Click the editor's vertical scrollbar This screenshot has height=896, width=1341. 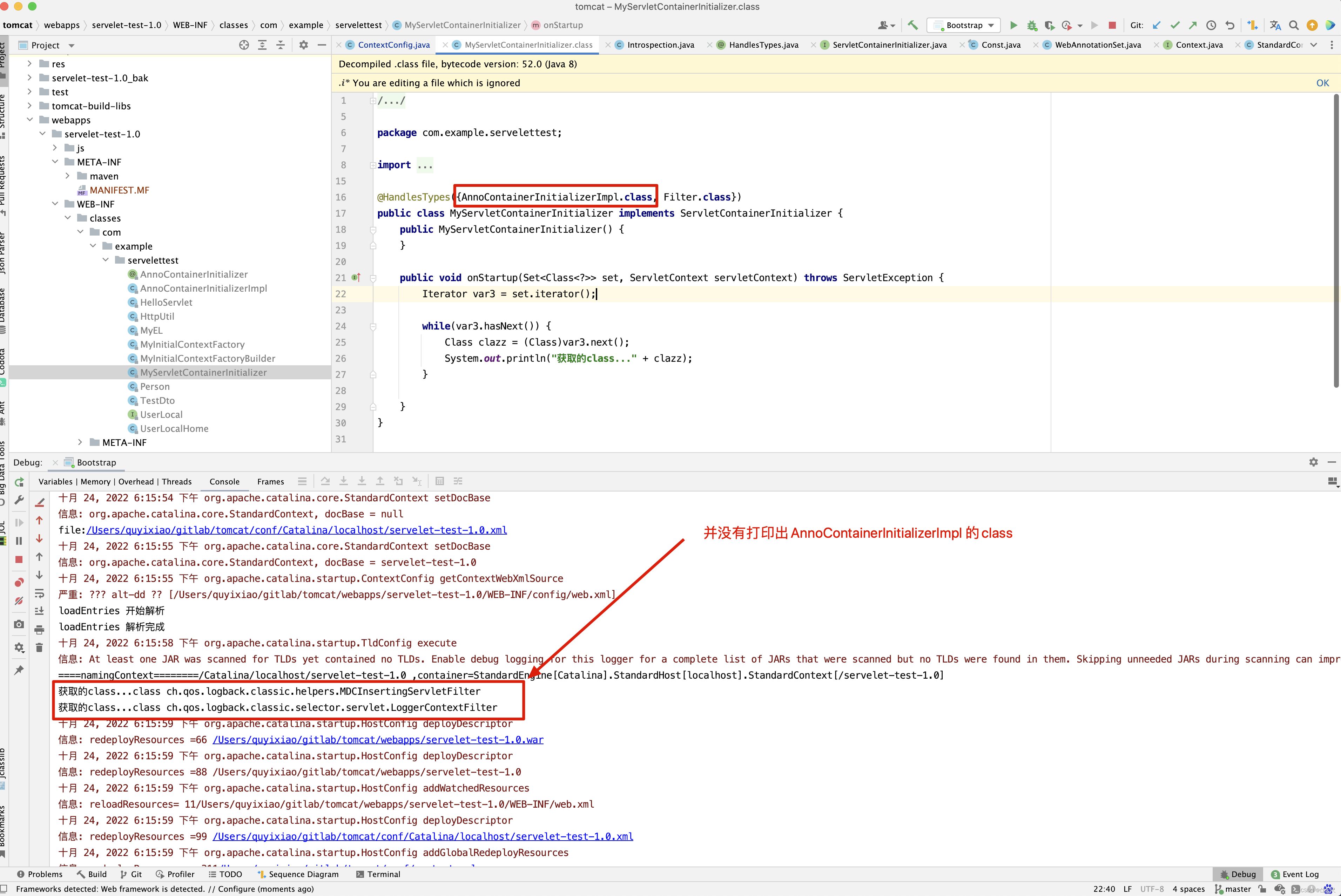(1336, 240)
